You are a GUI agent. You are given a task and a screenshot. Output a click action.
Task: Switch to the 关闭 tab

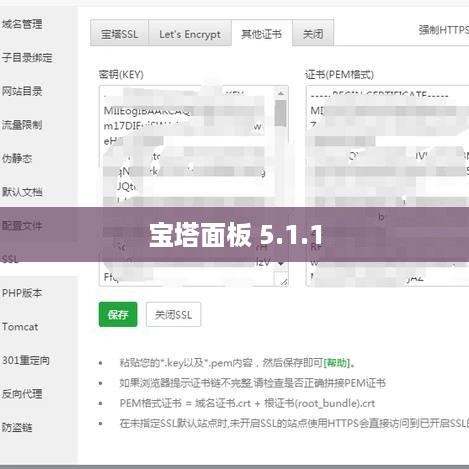tap(313, 34)
